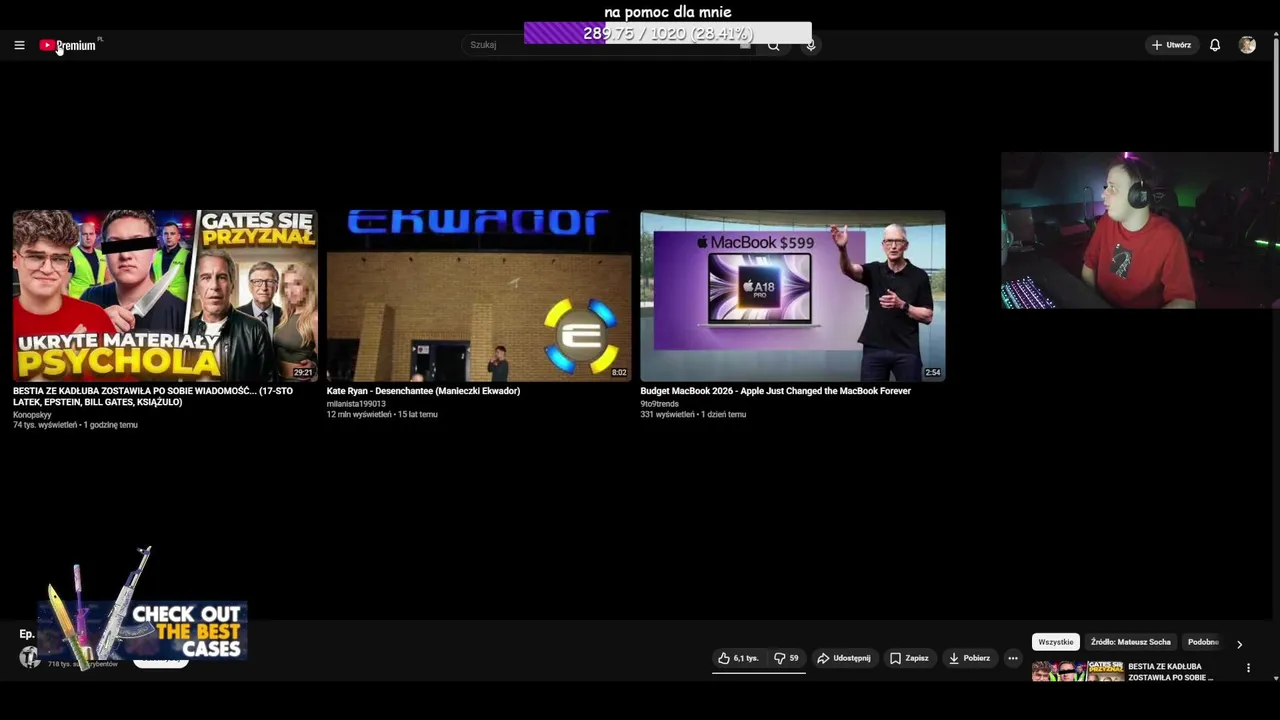The width and height of the screenshot is (1280, 720).
Task: Start voice search with microphone icon
Action: (x=811, y=45)
